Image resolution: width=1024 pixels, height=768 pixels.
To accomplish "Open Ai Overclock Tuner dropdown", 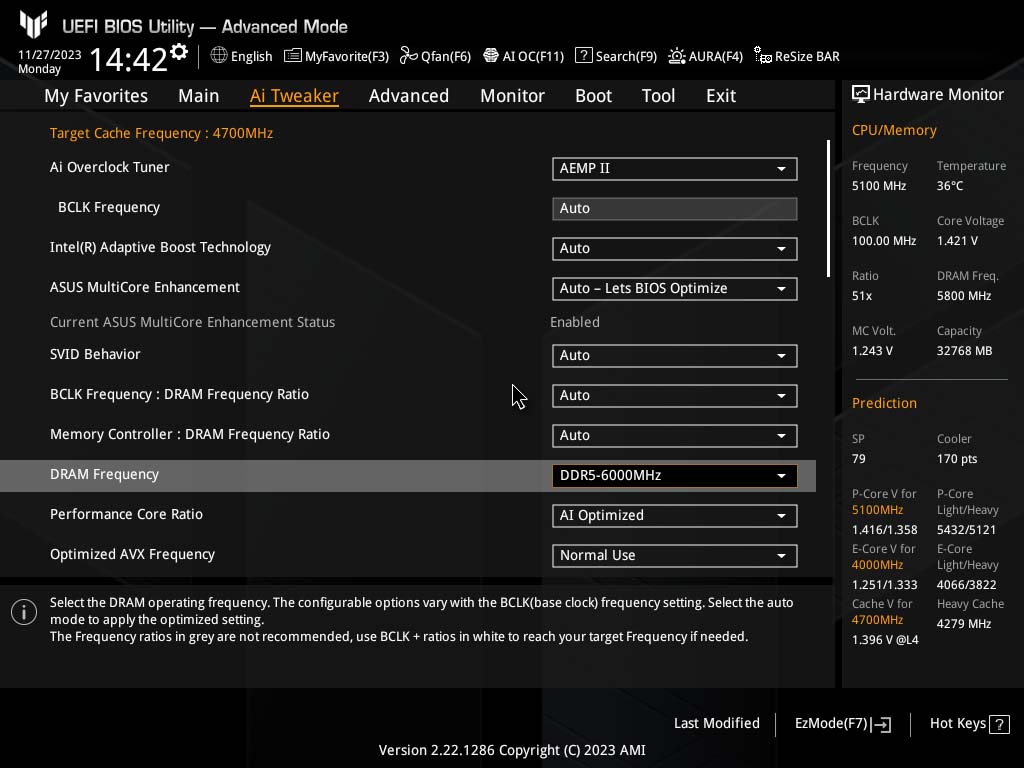I will pos(674,168).
